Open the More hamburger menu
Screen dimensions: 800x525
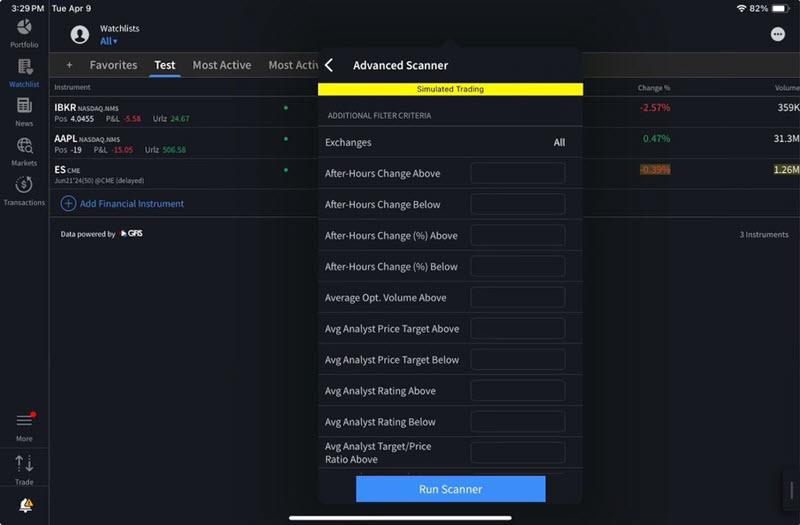24,425
